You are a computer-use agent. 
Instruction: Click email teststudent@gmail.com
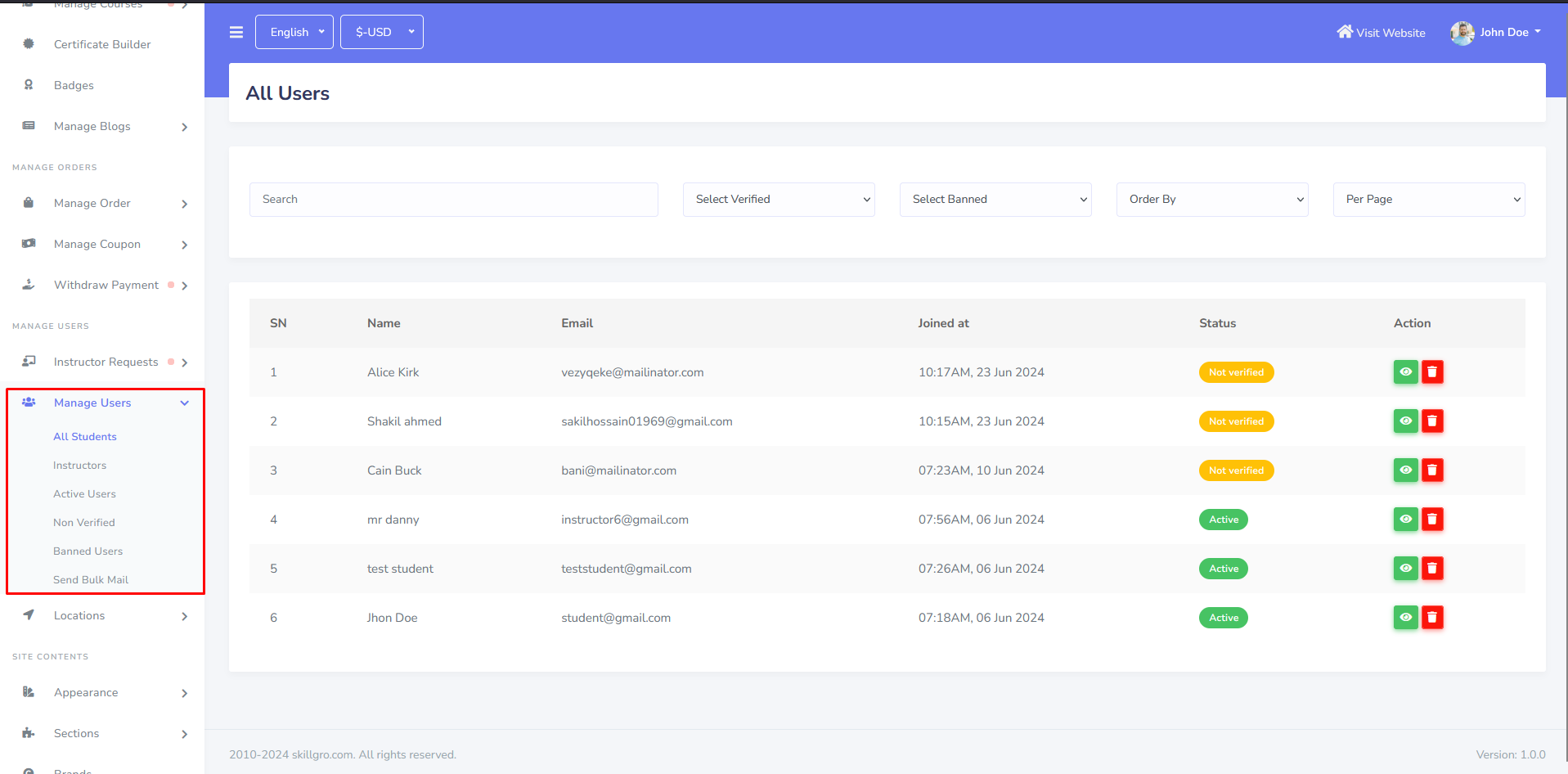pyautogui.click(x=626, y=569)
